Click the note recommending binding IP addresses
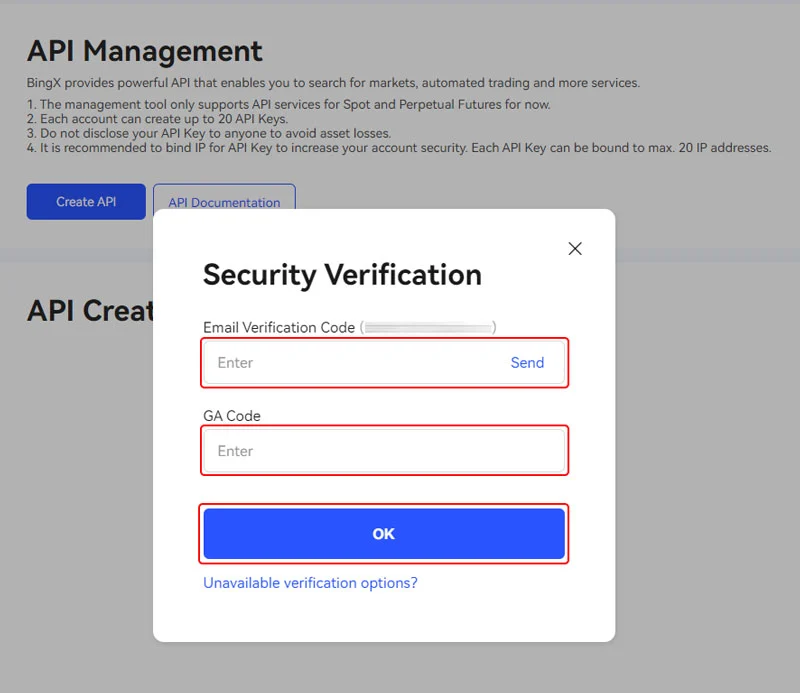Image resolution: width=800 pixels, height=693 pixels. [400, 148]
